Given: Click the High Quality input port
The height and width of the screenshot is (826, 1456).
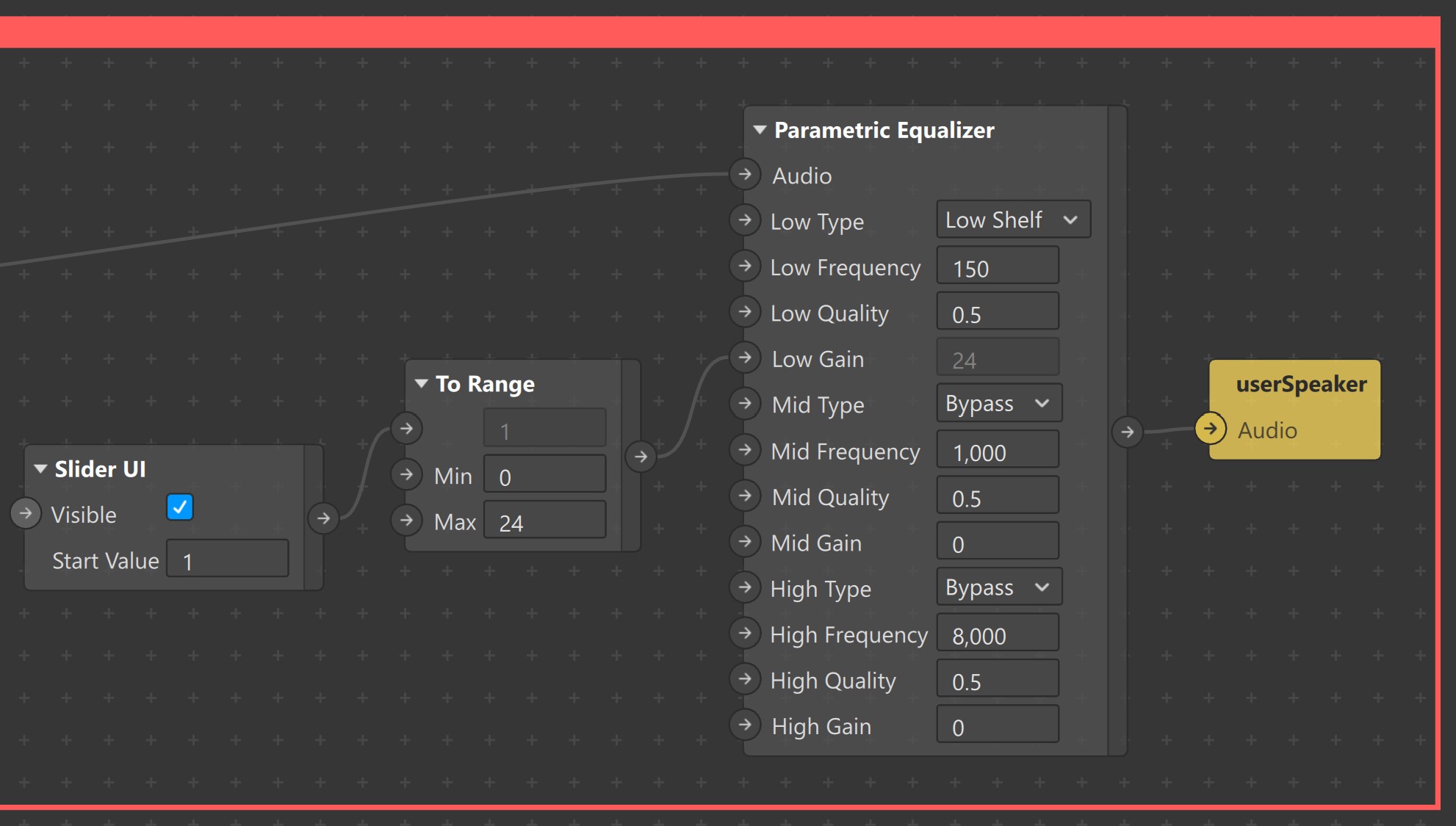Looking at the screenshot, I should pyautogui.click(x=745, y=679).
